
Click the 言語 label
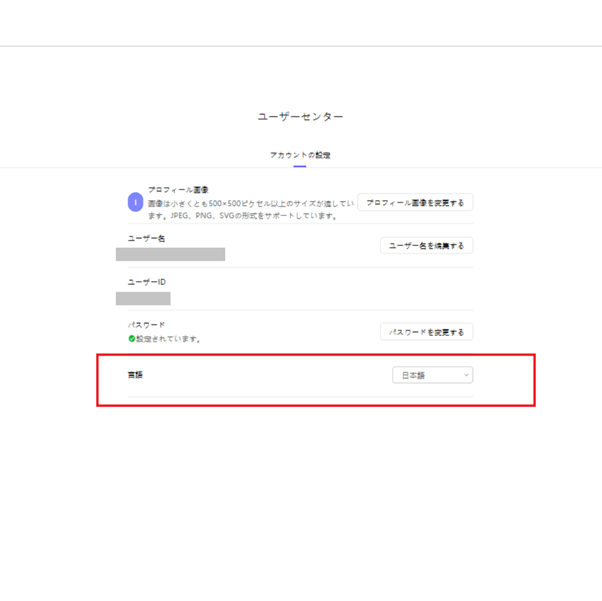click(135, 374)
